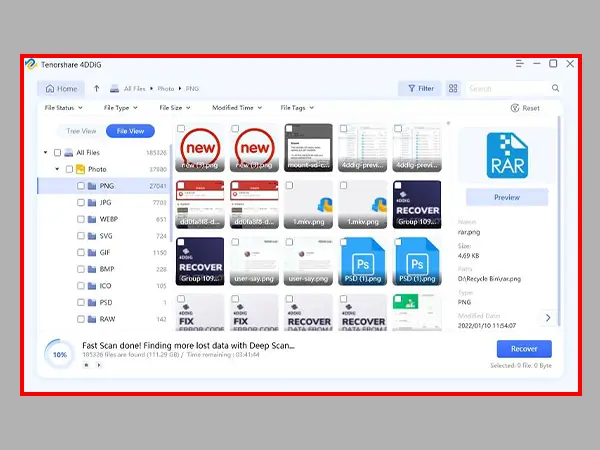Click the drive icon in breadcrumb
600x450 pixels.
[x=114, y=89]
